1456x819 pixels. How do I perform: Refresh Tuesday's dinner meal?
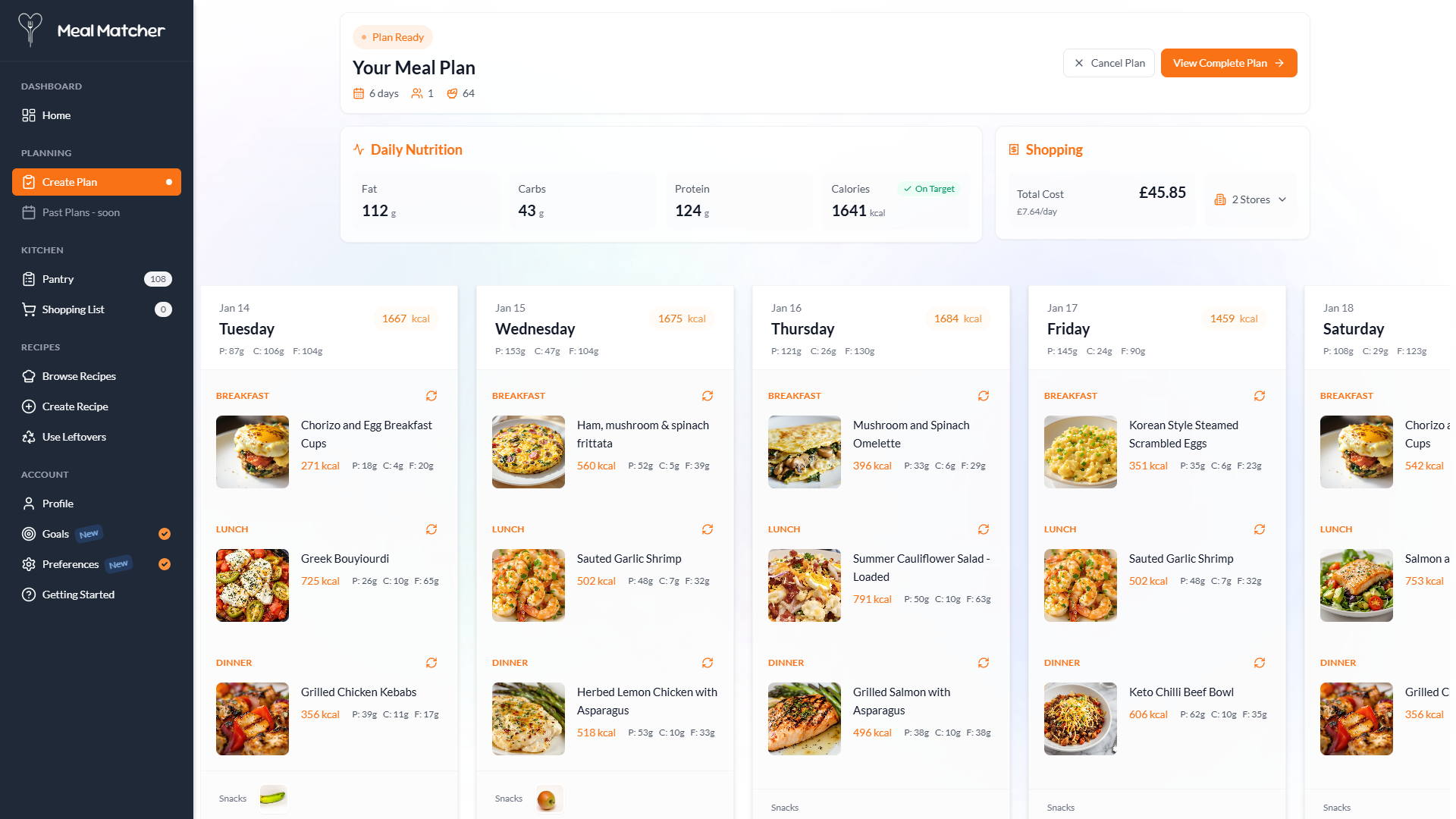click(x=431, y=663)
